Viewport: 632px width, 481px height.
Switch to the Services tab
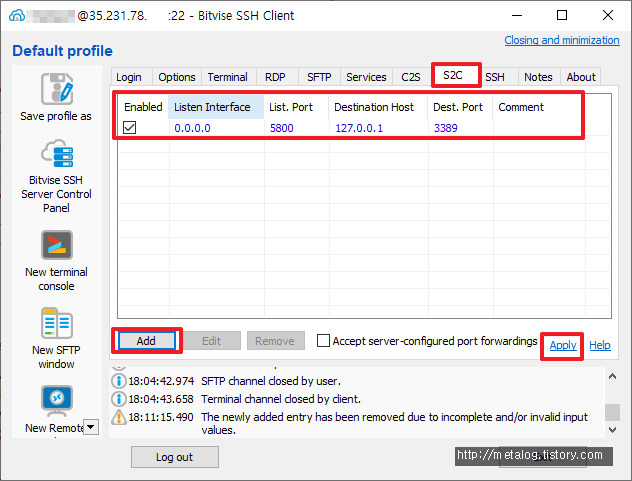point(366,77)
